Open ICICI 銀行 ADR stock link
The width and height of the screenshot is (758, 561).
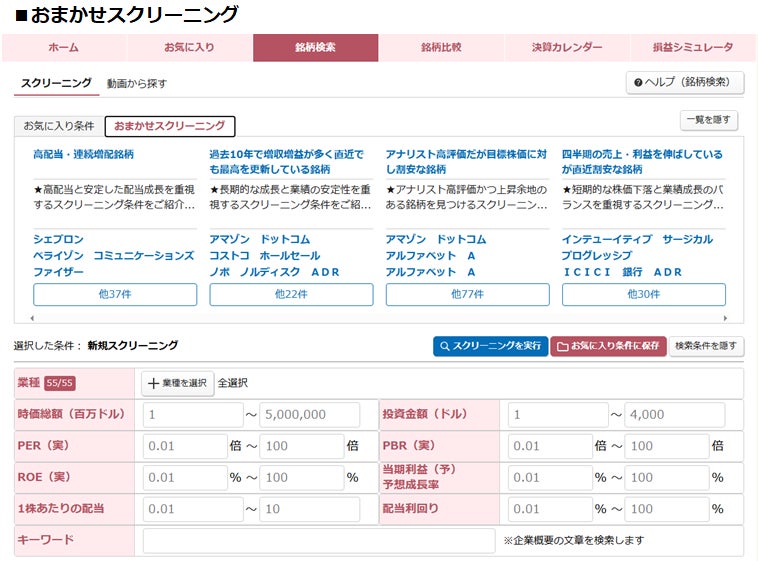point(623,272)
